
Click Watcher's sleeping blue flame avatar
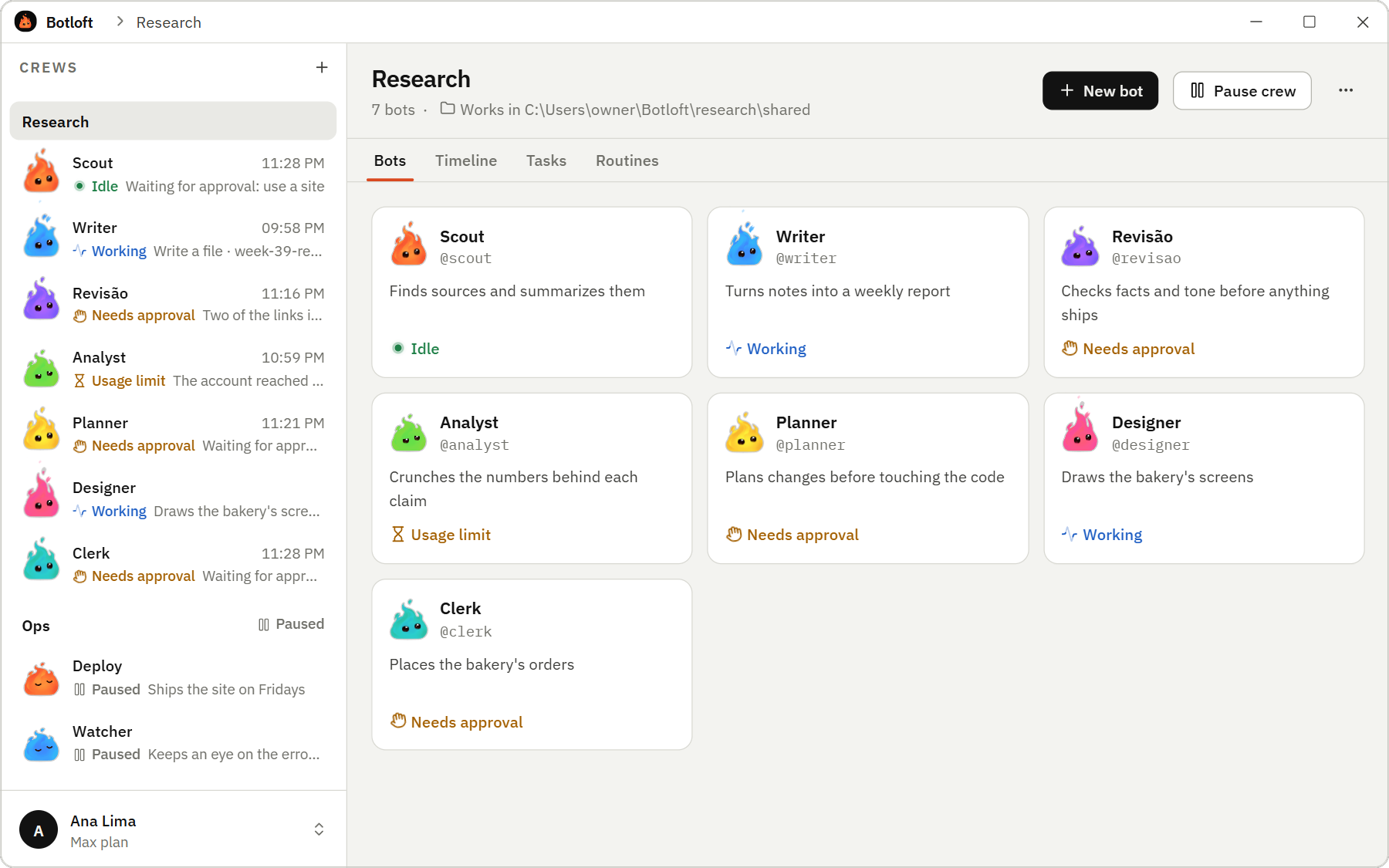click(42, 744)
